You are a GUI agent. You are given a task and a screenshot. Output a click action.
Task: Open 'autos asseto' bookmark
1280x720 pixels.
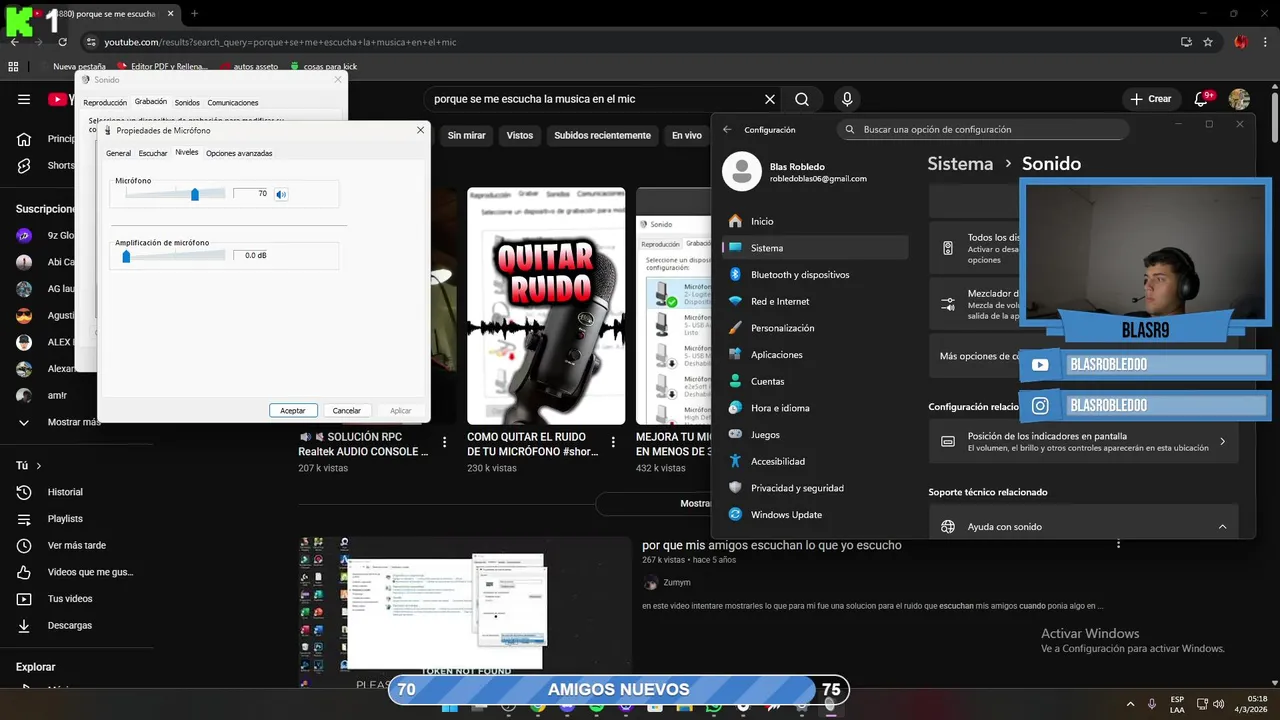point(248,67)
